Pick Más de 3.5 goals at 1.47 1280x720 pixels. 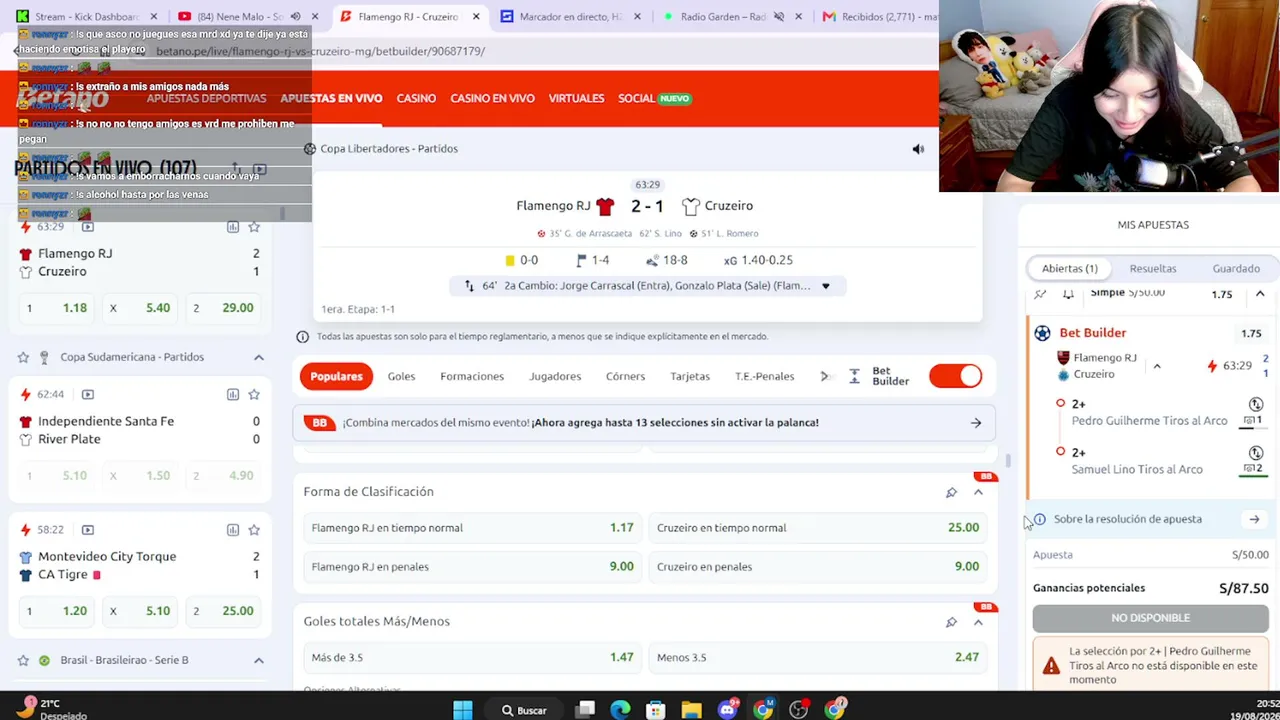pos(472,658)
